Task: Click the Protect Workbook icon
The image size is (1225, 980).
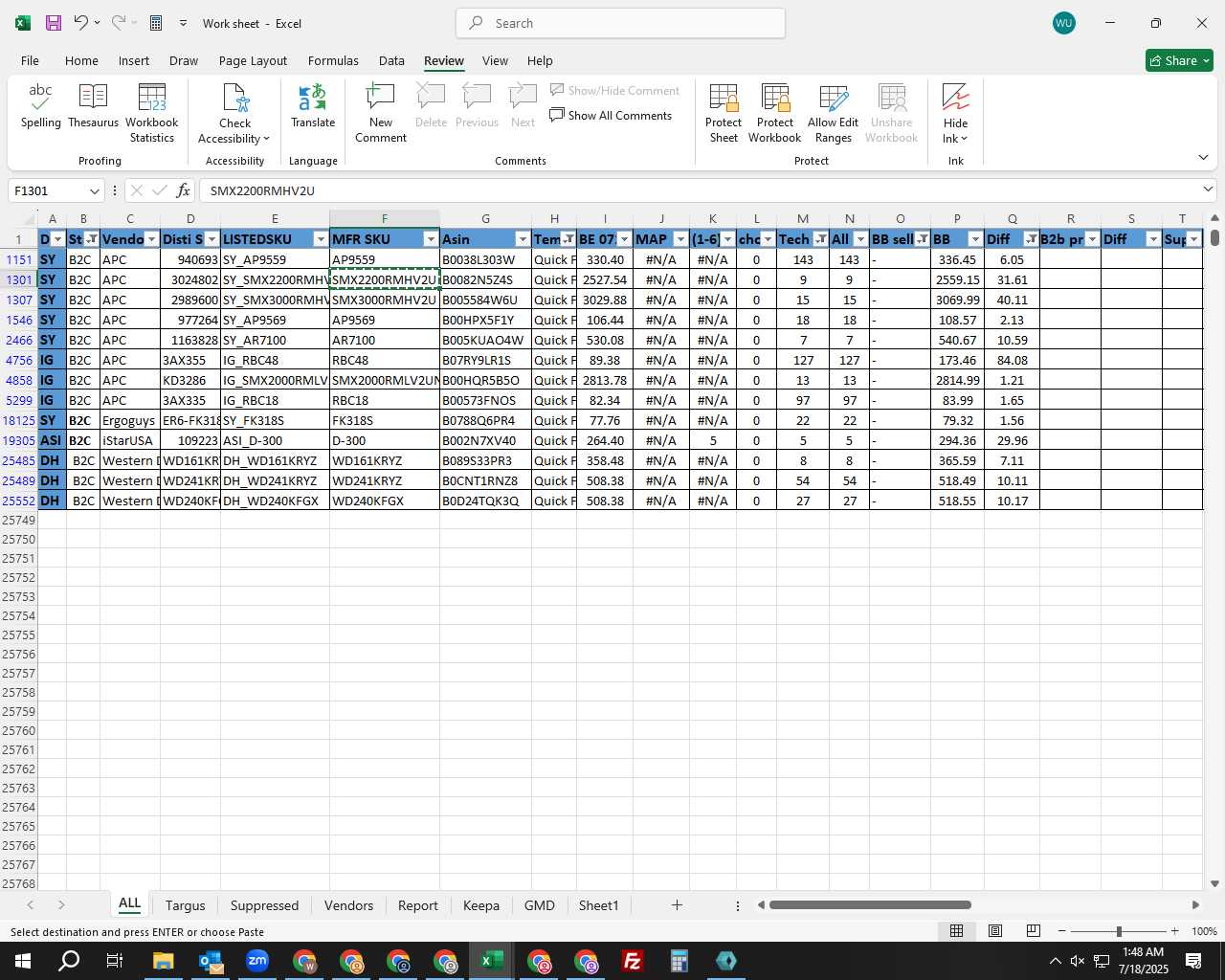Action: 774,113
